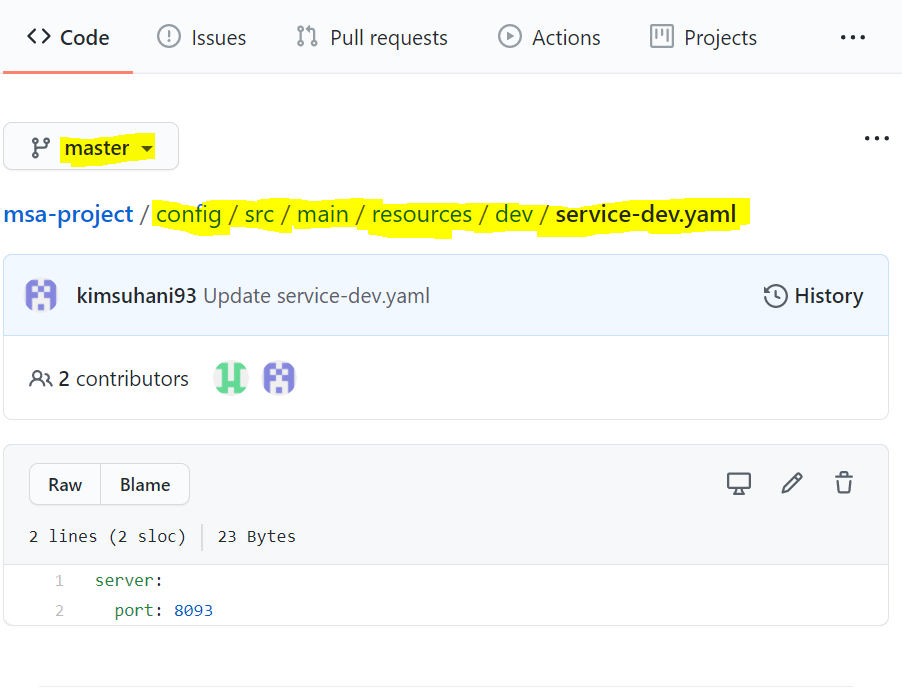This screenshot has height=700, width=902.
Task: Open kimsuhani93 profile link
Action: [x=136, y=296]
